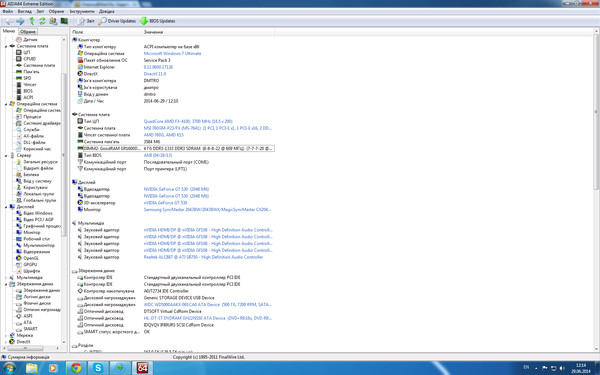Open Samsung SyncMaster monitor link
Image resolution: width=600 pixels, height=375 pixels.
(x=207, y=210)
